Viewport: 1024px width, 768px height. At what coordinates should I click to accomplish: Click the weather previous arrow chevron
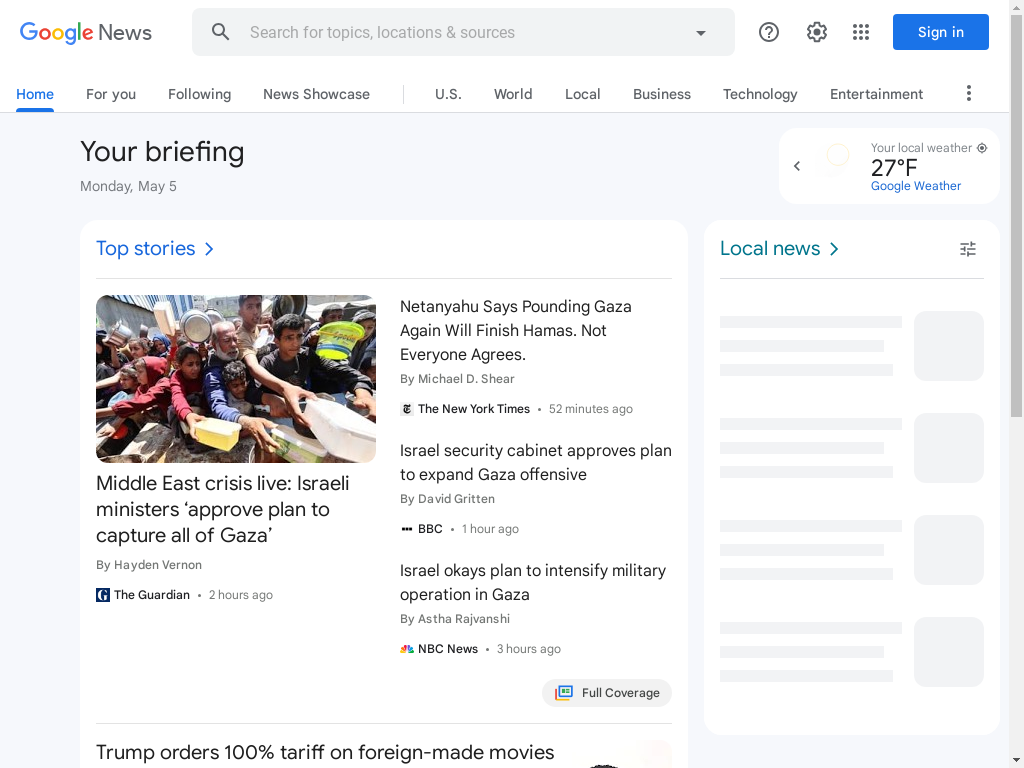(797, 166)
